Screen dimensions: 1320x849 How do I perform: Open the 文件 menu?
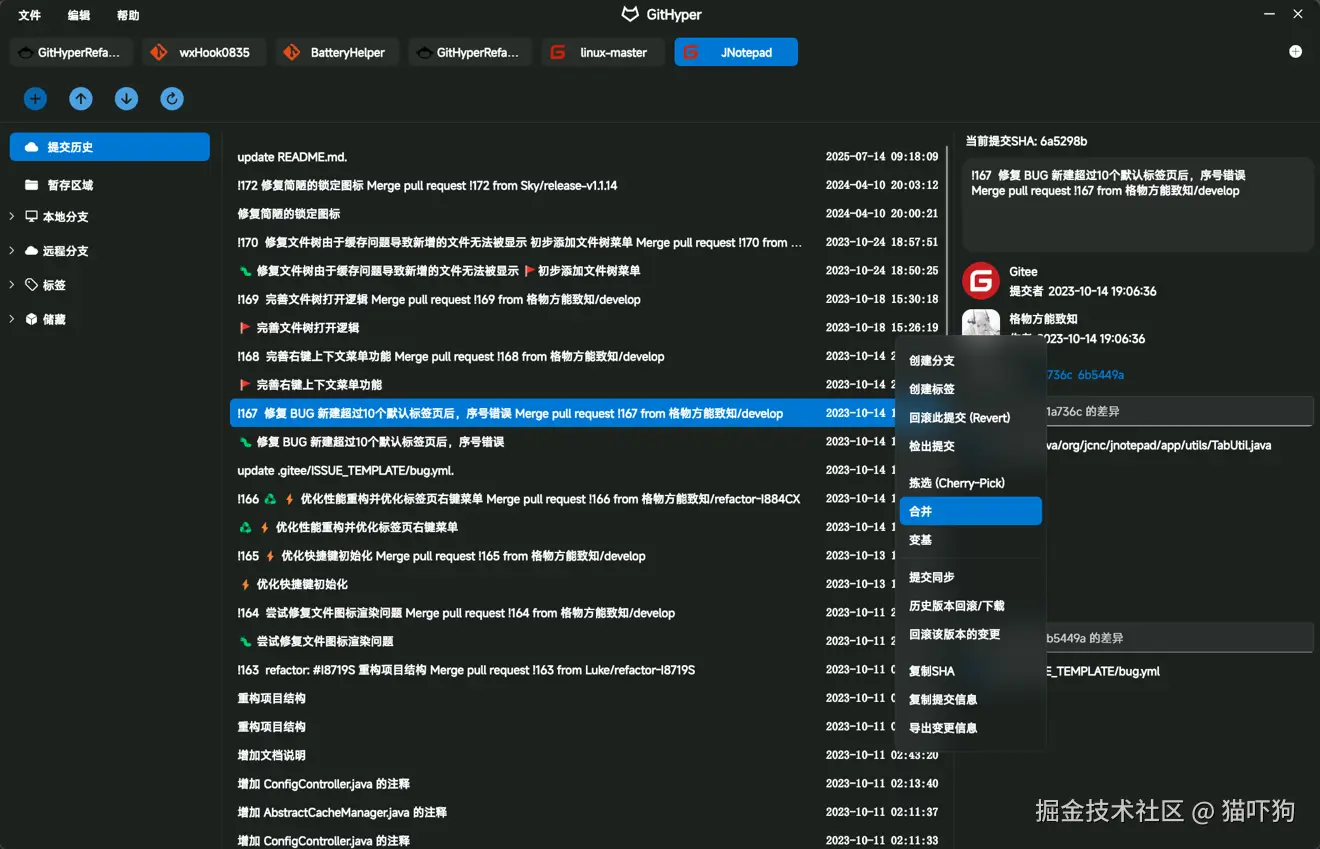click(29, 15)
